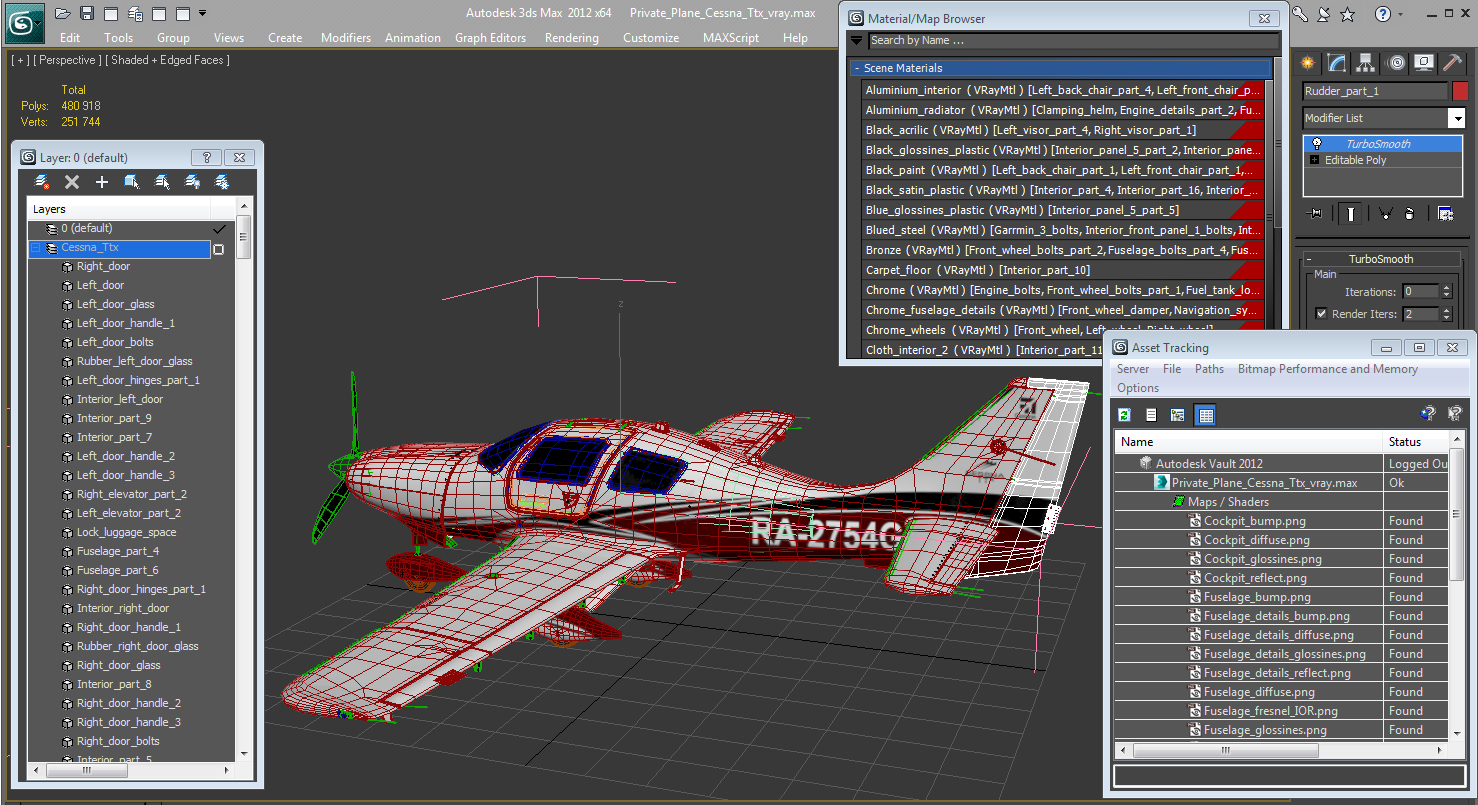Click the Status column header in Asset Tracking
This screenshot has width=1478, height=805.
1416,441
